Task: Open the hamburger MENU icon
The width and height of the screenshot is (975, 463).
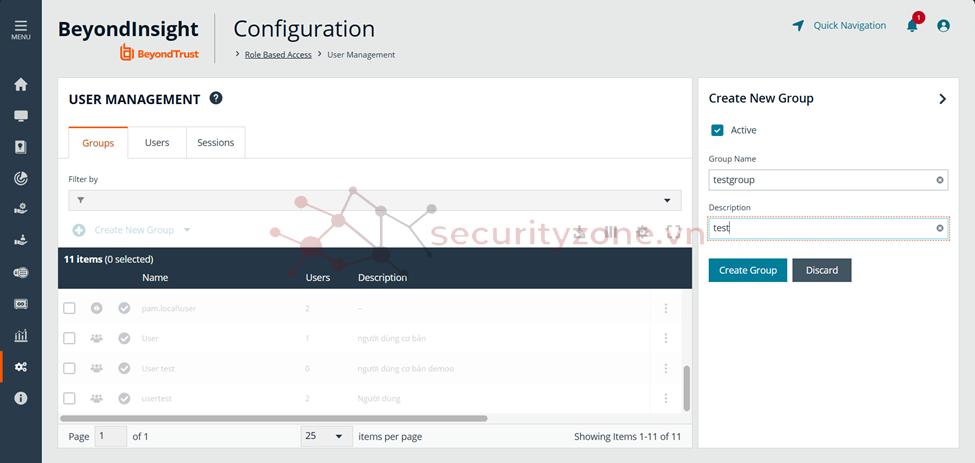Action: tap(20, 29)
